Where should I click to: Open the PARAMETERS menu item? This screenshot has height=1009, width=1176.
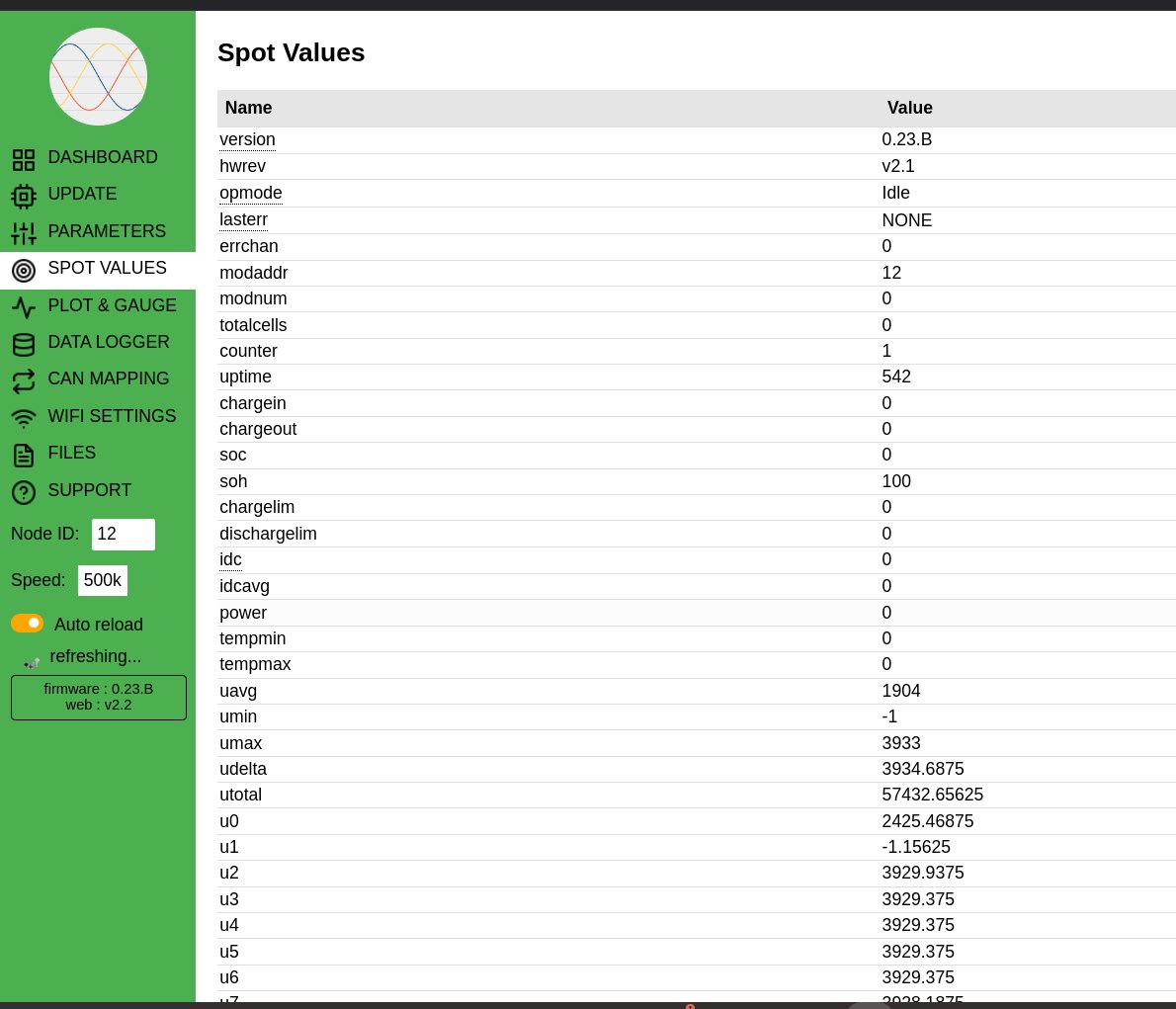pyautogui.click(x=107, y=231)
